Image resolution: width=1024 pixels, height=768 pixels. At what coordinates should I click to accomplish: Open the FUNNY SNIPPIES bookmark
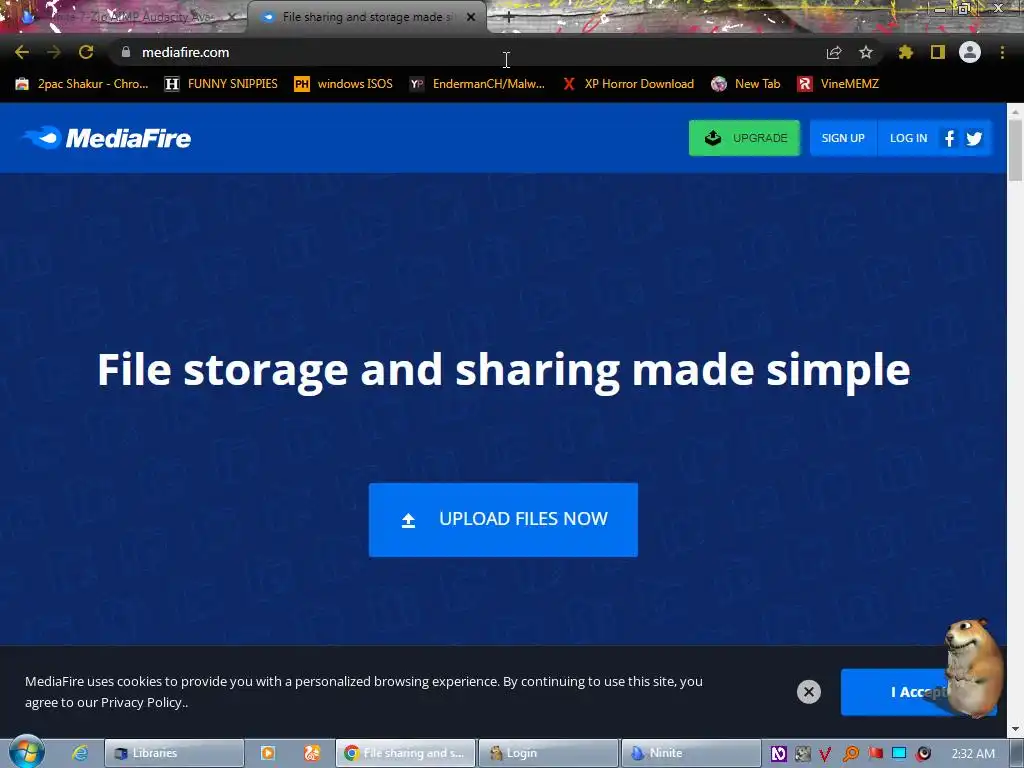221,84
